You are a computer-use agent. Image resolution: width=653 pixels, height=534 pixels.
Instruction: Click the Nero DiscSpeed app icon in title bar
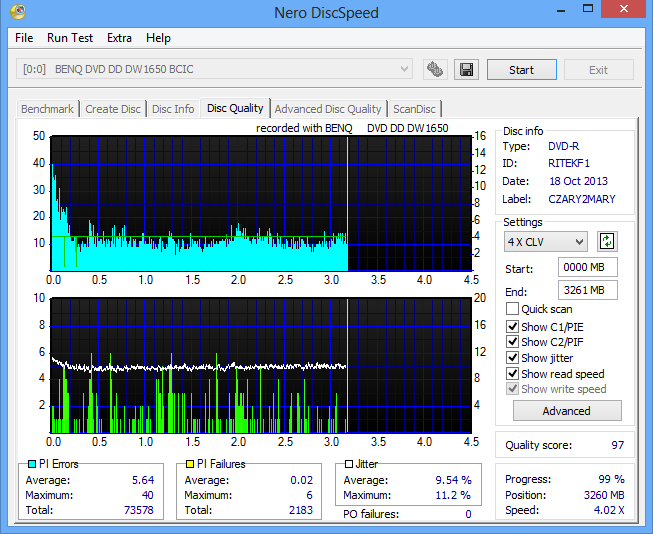click(18, 11)
